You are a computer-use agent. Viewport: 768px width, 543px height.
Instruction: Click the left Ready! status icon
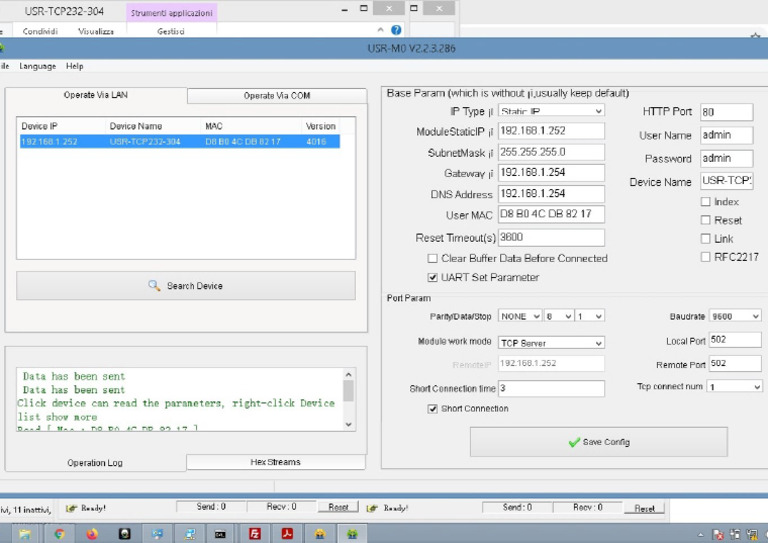pyautogui.click(x=71, y=508)
